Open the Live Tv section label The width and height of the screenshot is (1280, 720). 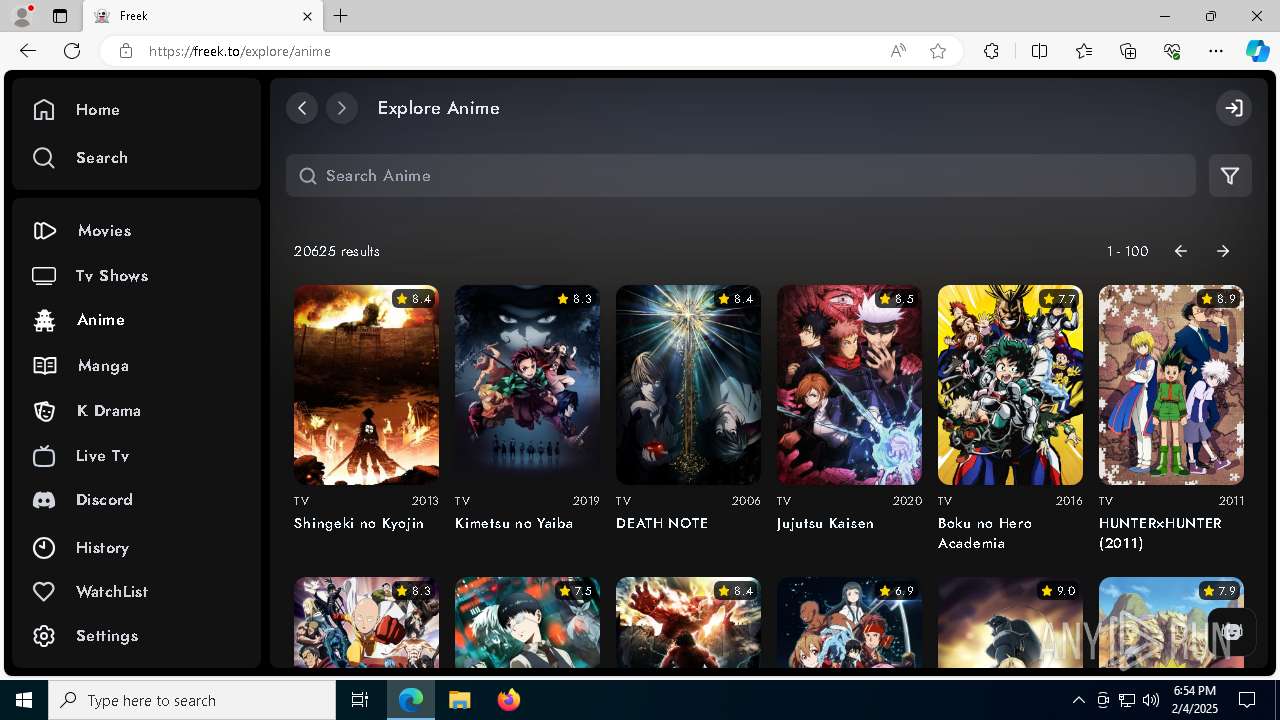click(x=103, y=456)
